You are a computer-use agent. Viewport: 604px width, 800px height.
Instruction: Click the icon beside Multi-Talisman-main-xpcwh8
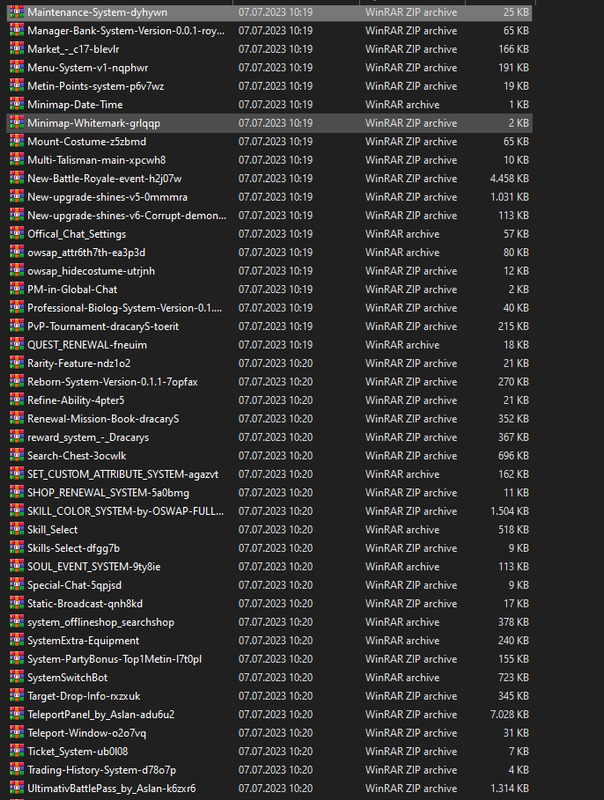pyautogui.click(x=17, y=159)
